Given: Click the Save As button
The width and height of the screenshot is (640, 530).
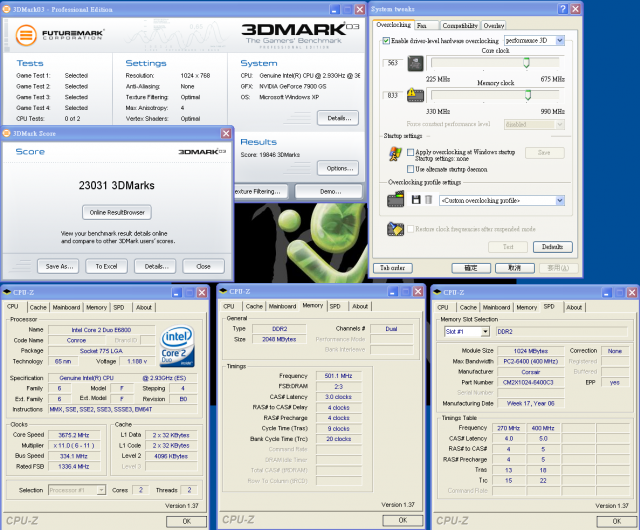Looking at the screenshot, I should point(58,266).
